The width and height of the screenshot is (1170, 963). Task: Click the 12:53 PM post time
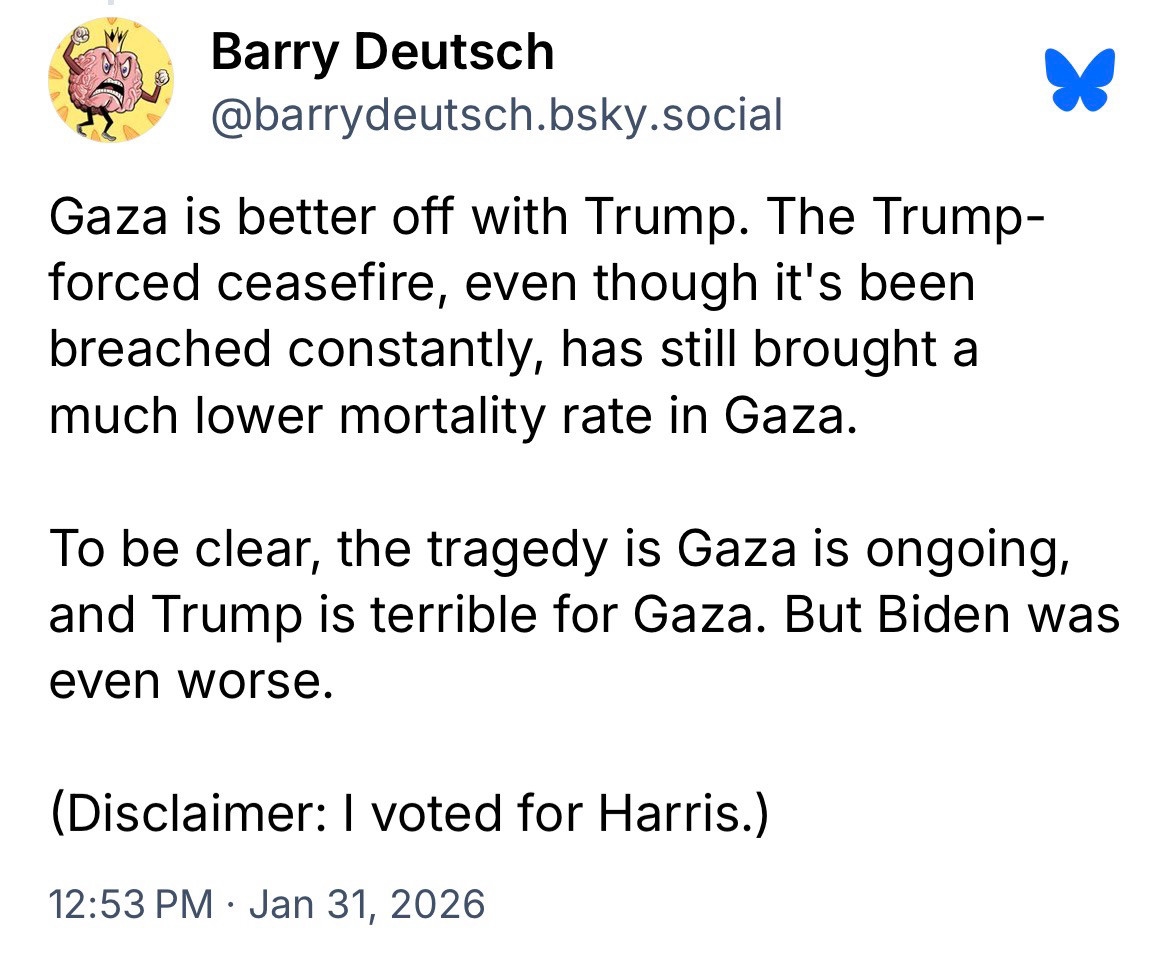(x=131, y=904)
